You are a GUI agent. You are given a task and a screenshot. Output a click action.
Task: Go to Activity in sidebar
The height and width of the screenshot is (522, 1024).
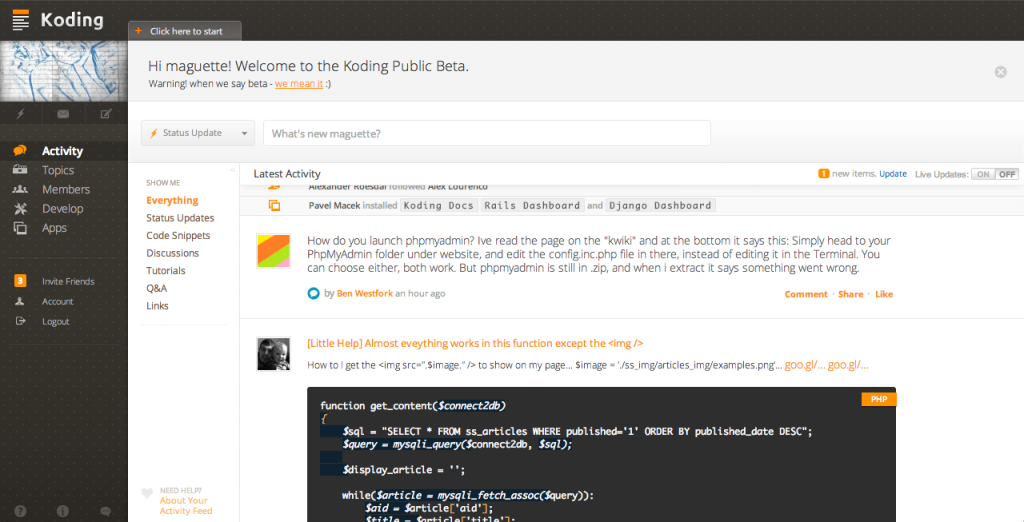pos(62,151)
